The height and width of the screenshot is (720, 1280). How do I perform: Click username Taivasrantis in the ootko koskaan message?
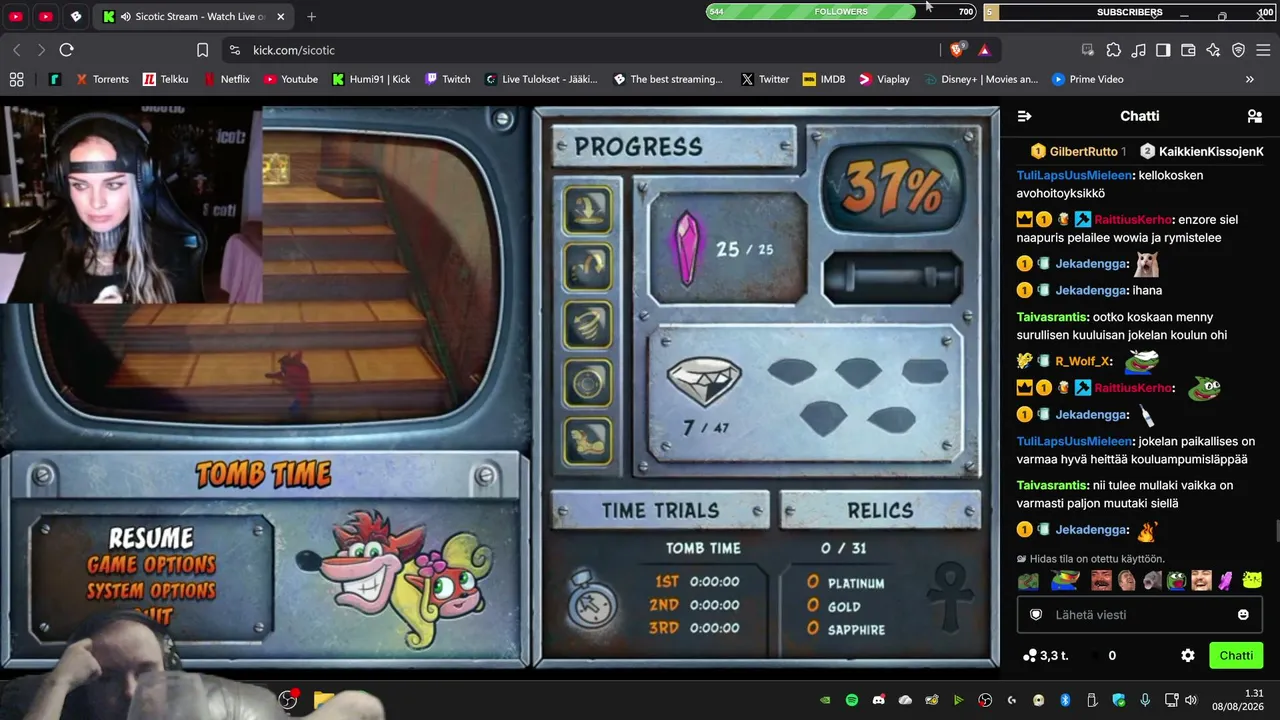[x=1051, y=317]
